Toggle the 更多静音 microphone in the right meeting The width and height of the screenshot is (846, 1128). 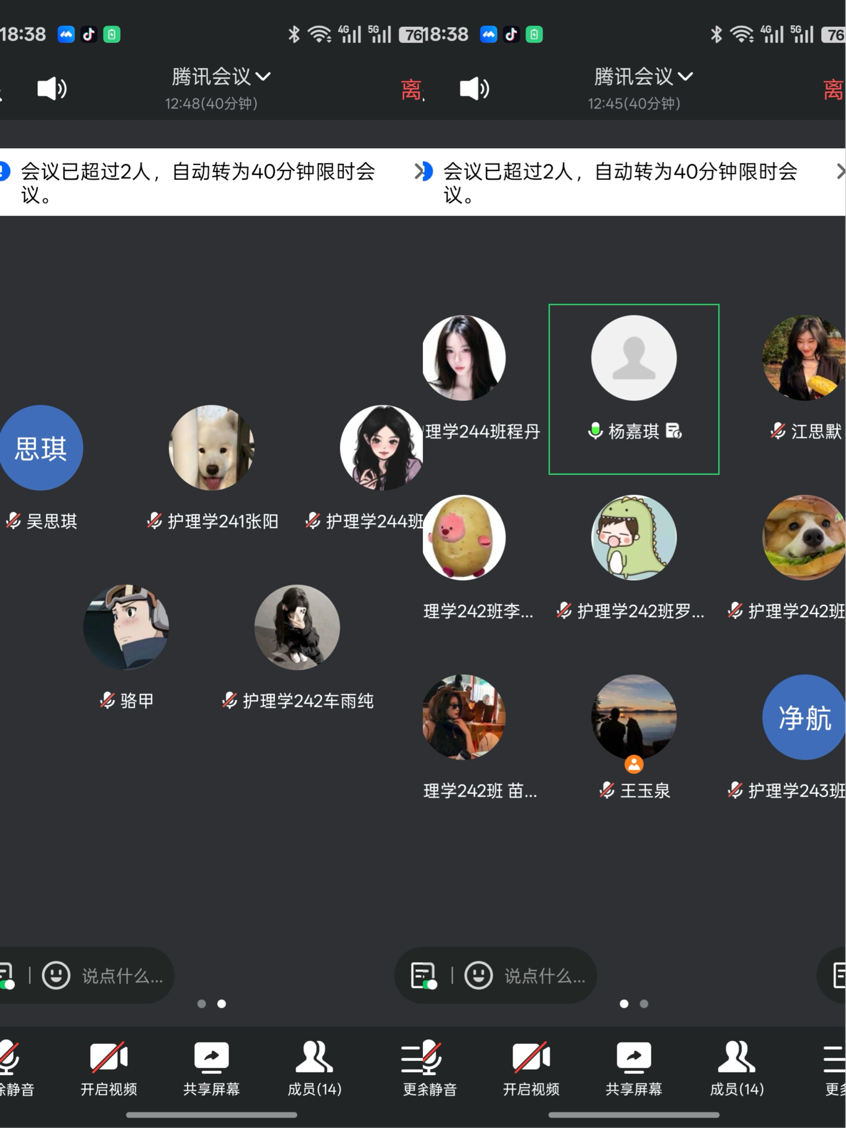point(429,1068)
